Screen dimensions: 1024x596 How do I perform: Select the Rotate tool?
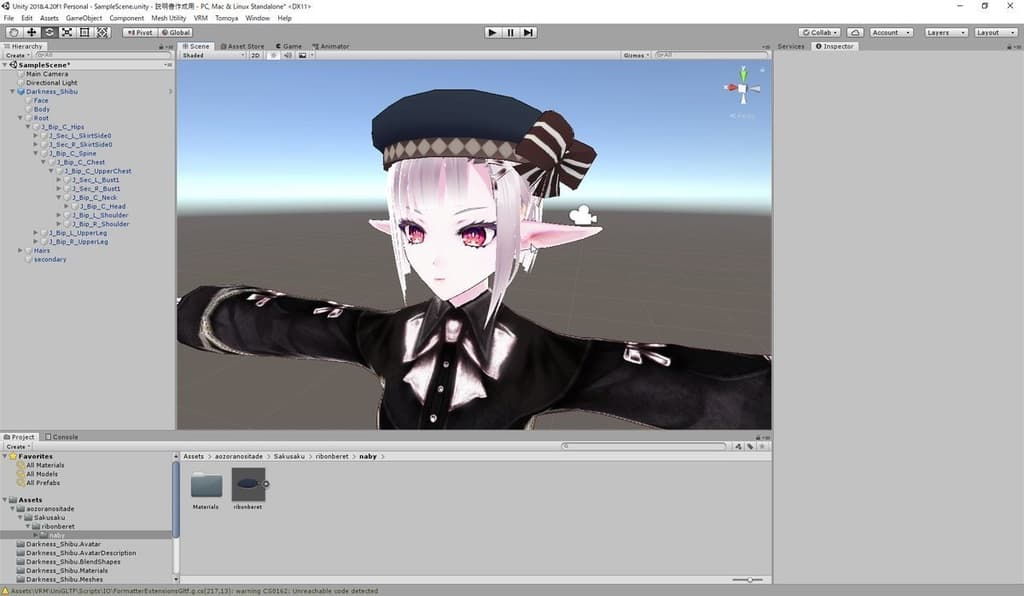point(49,32)
